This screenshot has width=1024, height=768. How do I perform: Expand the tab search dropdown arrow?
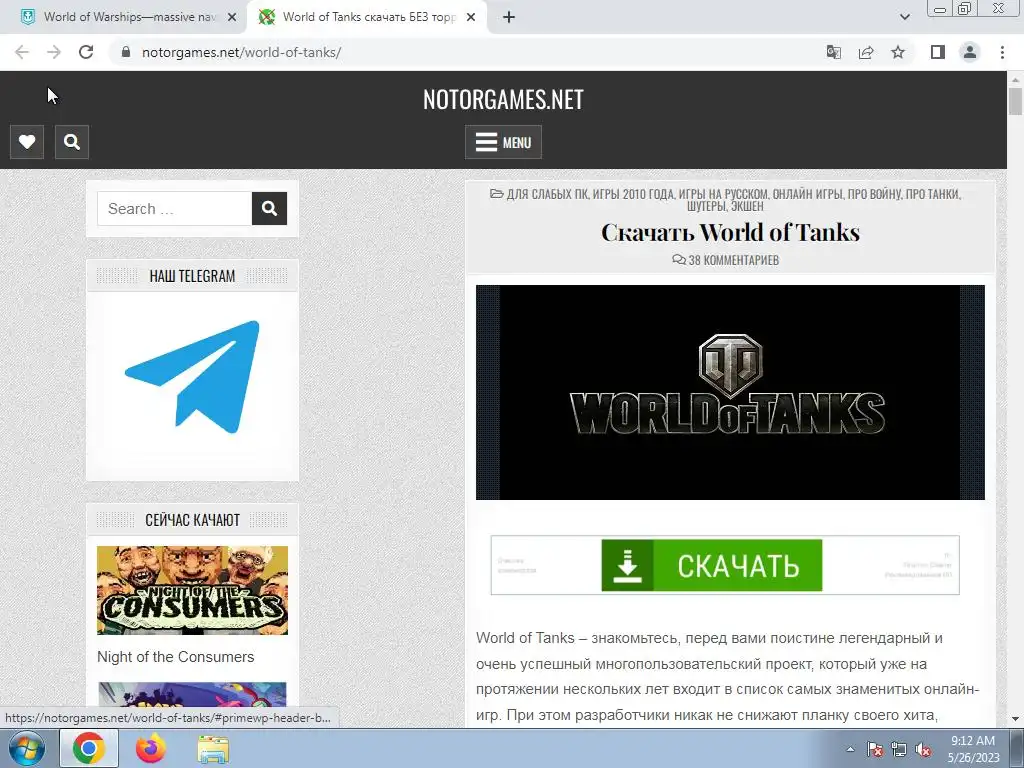click(x=904, y=18)
